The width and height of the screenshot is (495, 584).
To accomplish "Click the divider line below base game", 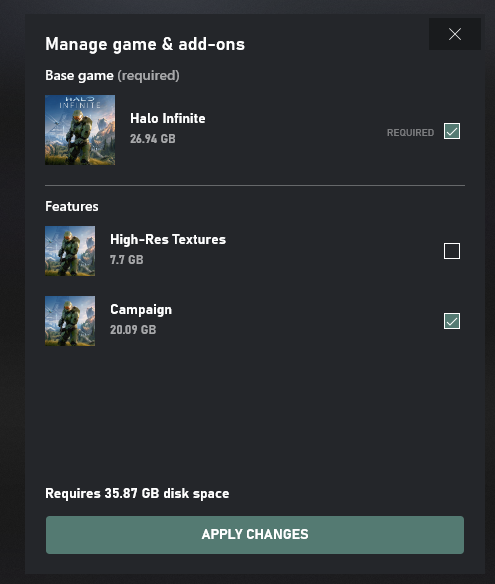I will [x=255, y=185].
